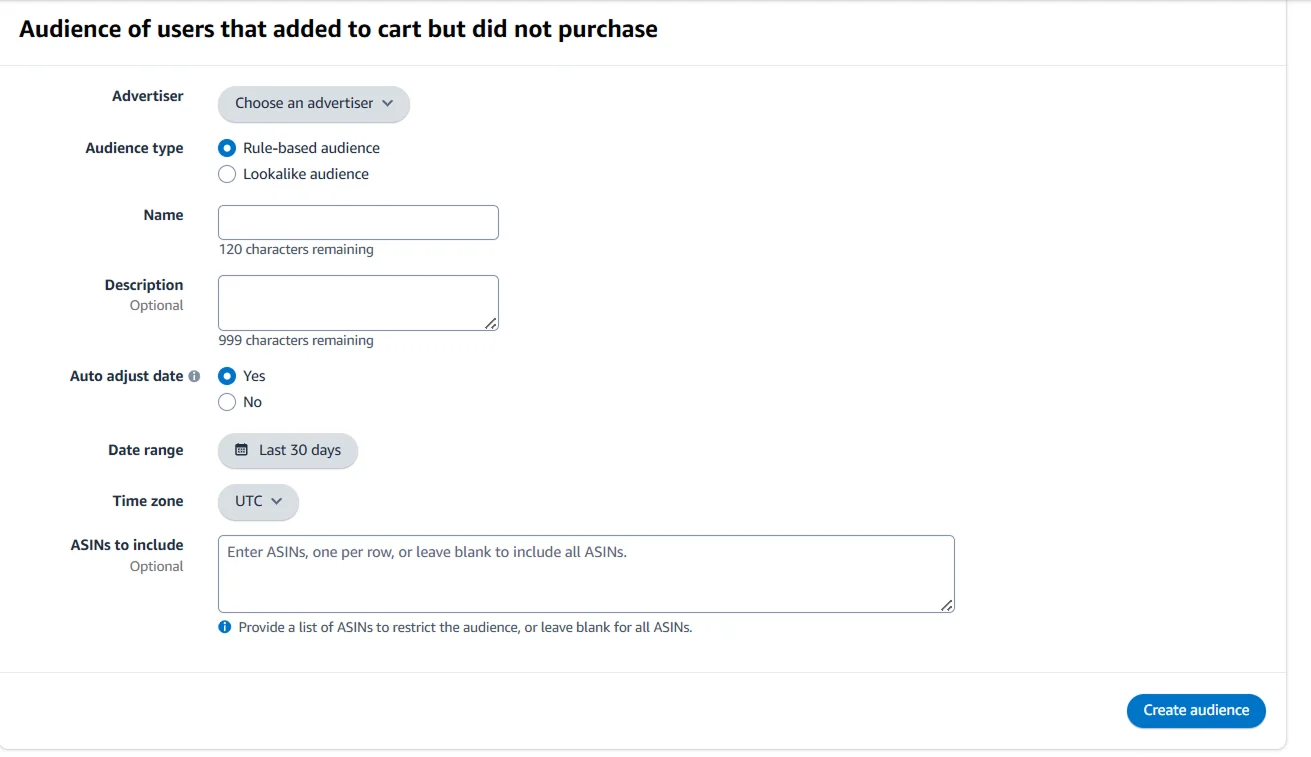Screen dimensions: 1311x757
Task: Click the calendar icon in Date range
Action: (241, 450)
